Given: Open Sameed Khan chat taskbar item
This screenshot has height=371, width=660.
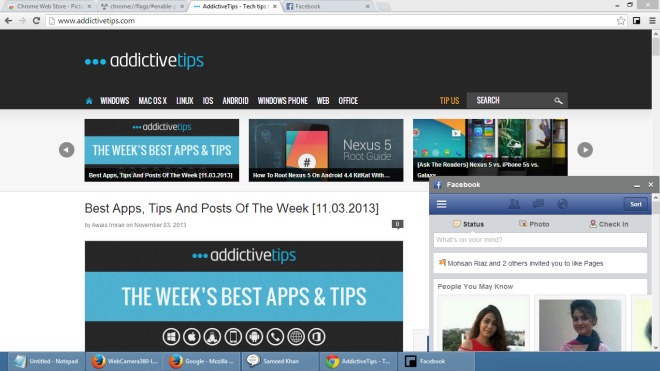Looking at the screenshot, I should pos(280,361).
